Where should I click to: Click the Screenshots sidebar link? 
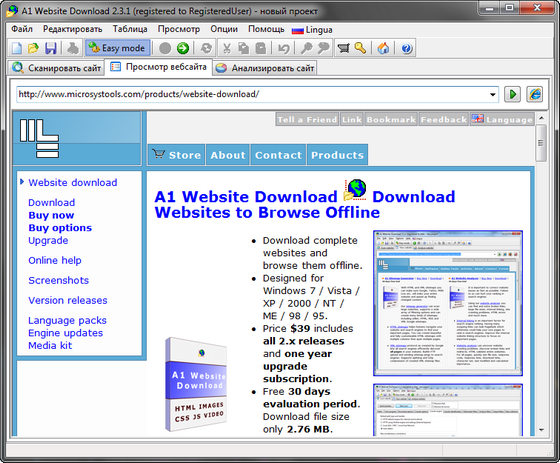click(59, 280)
